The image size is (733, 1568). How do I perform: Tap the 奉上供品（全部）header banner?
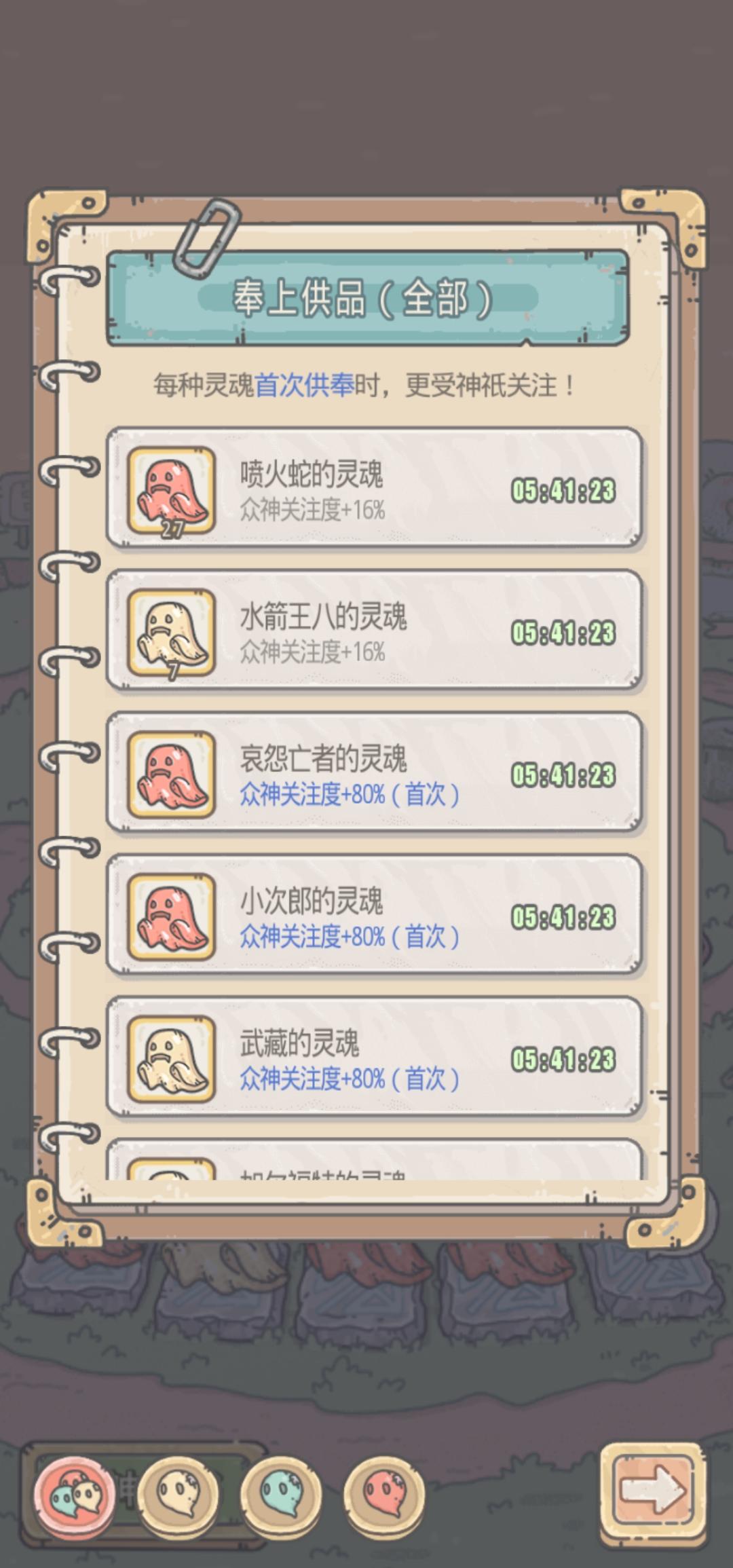pyautogui.click(x=368, y=298)
